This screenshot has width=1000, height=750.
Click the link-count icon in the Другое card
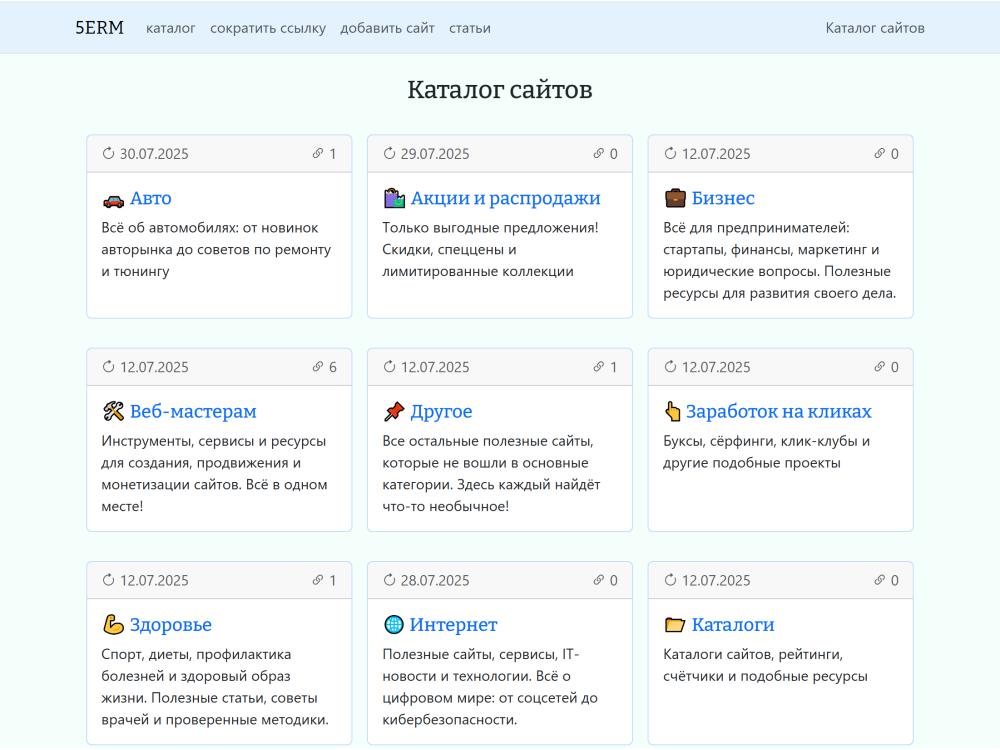point(598,366)
